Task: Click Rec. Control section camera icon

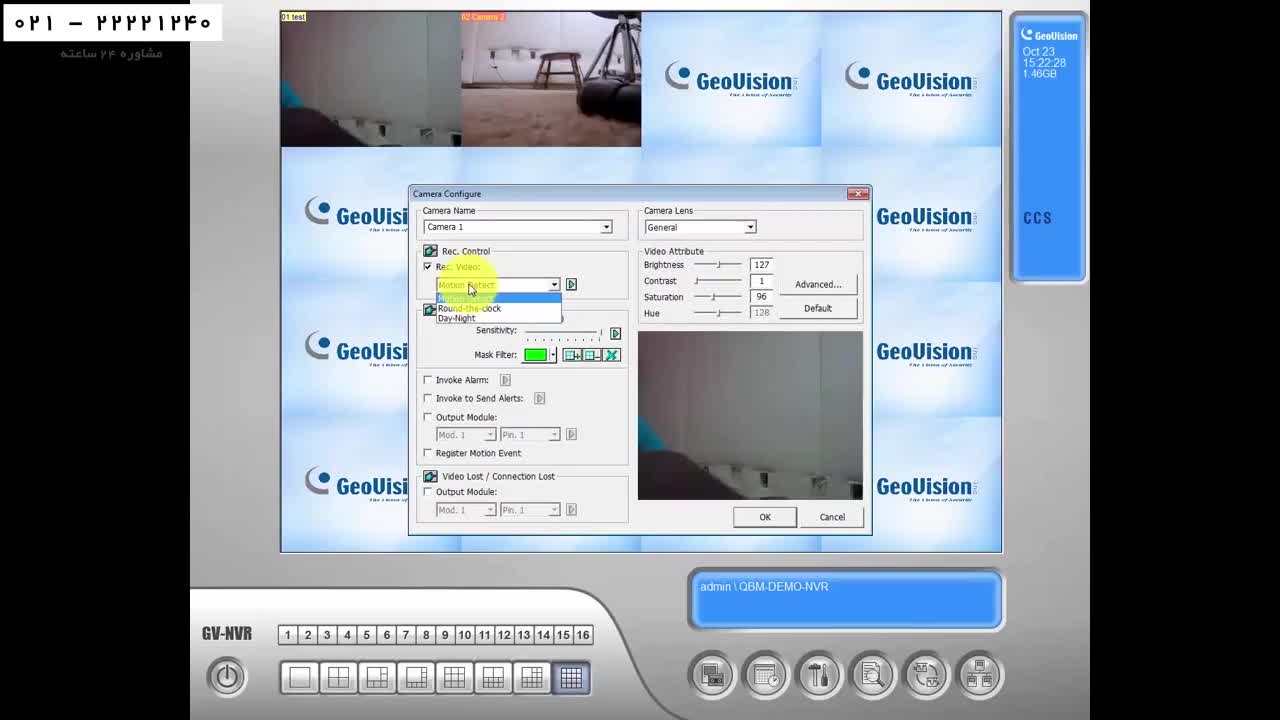Action: (x=430, y=251)
